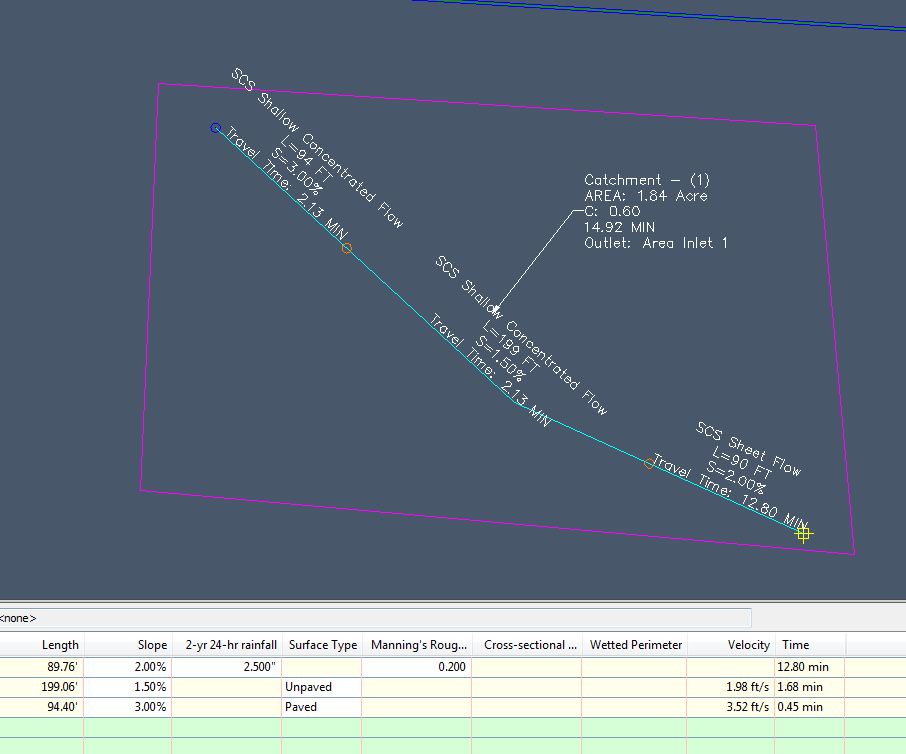The image size is (906, 754).
Task: Click the yellow crosshair outlet marker
Action: 803,533
